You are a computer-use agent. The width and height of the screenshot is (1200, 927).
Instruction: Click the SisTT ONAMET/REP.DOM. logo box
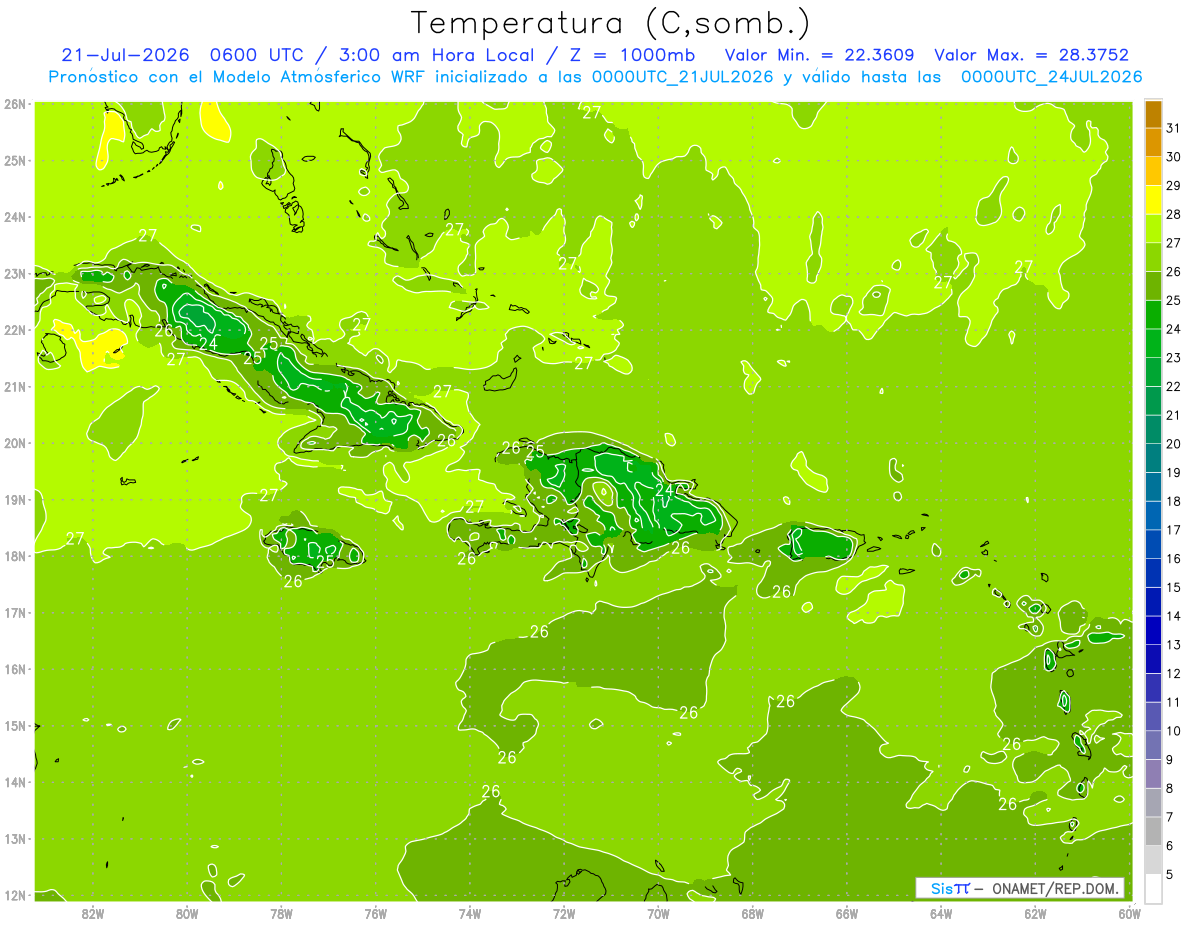point(1020,888)
